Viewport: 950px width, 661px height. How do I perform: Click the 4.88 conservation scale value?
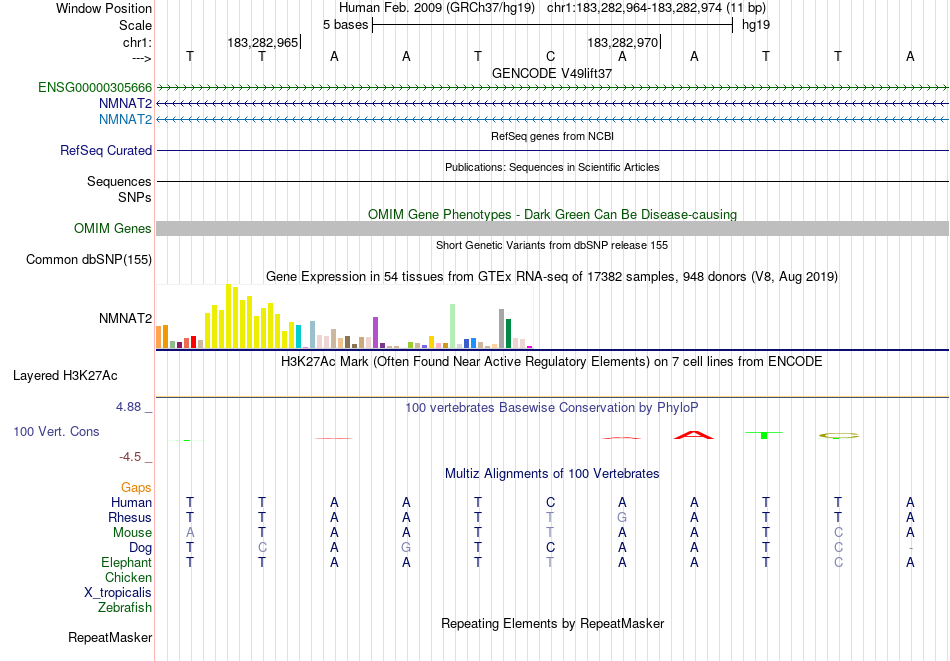pos(129,407)
